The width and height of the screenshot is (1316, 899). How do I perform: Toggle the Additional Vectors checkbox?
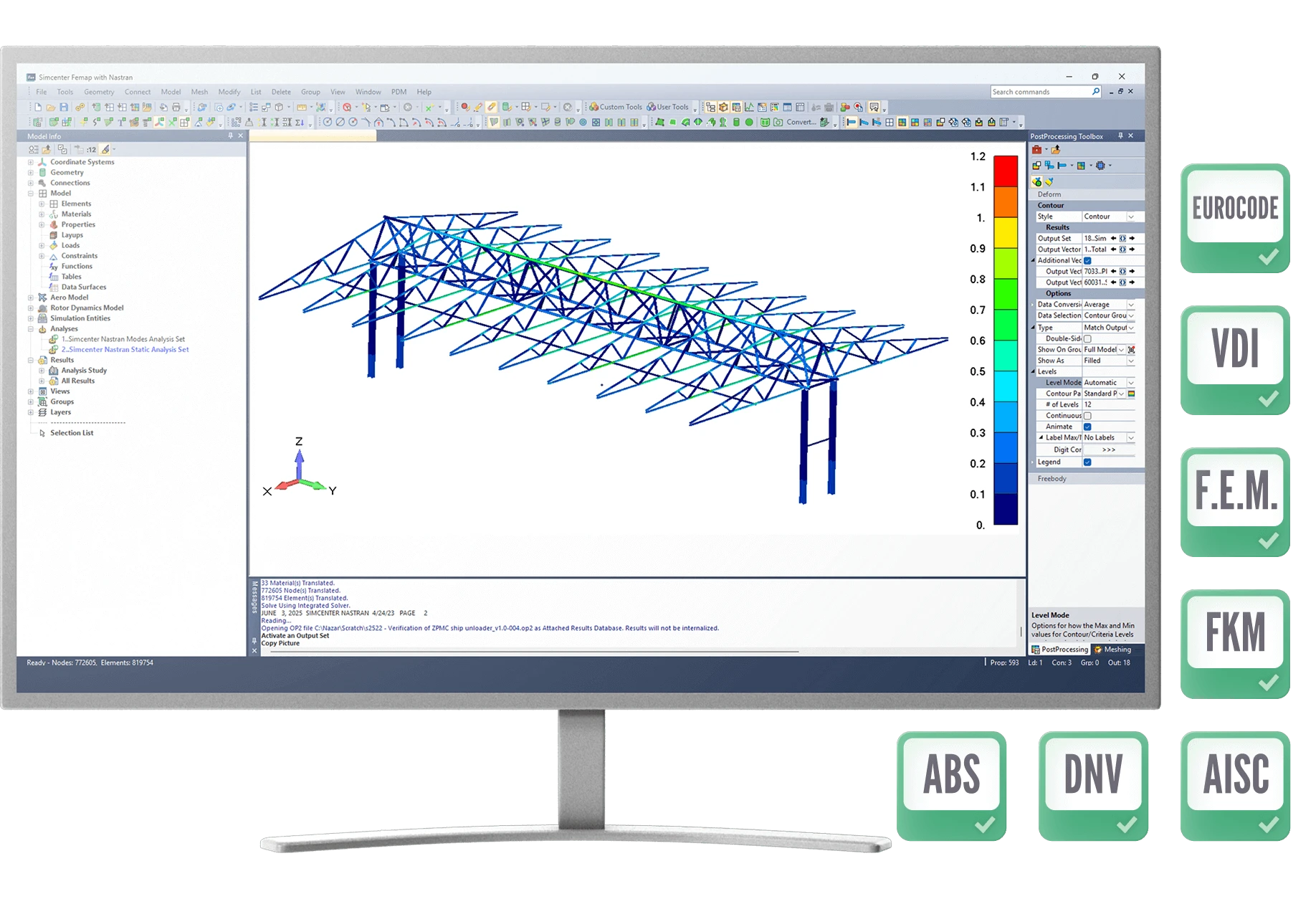point(1087,261)
